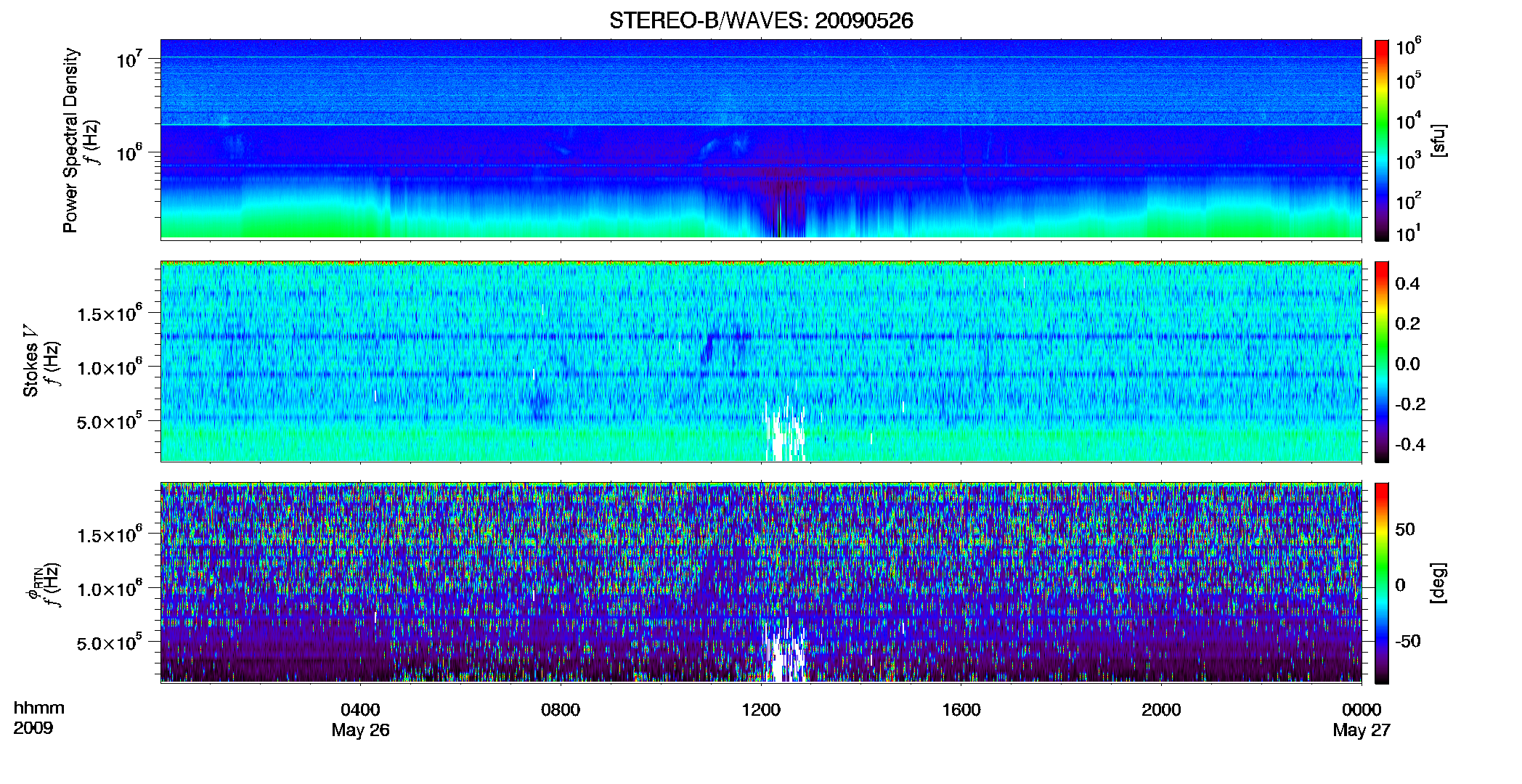
Task: Click the phi RTN degree color bar
Action: click(1382, 583)
